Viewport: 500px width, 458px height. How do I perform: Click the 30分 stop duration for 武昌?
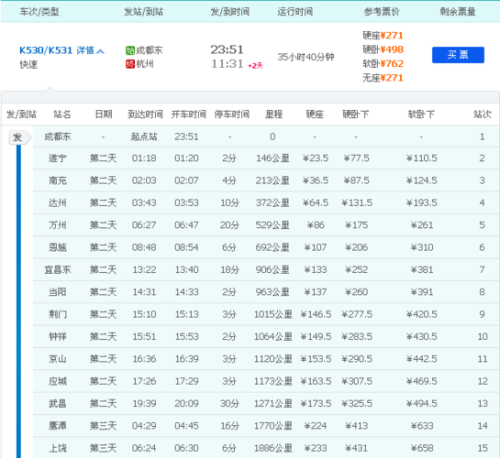tap(230, 404)
